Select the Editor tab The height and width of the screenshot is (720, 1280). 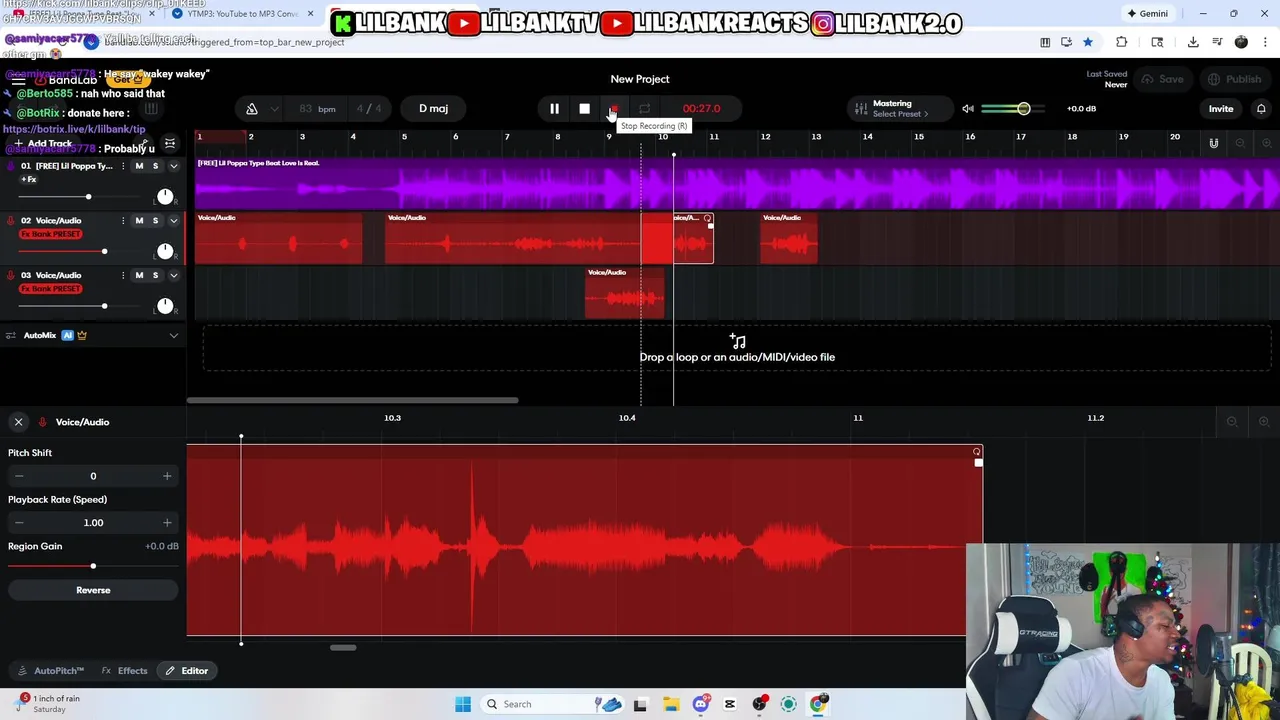[187, 671]
